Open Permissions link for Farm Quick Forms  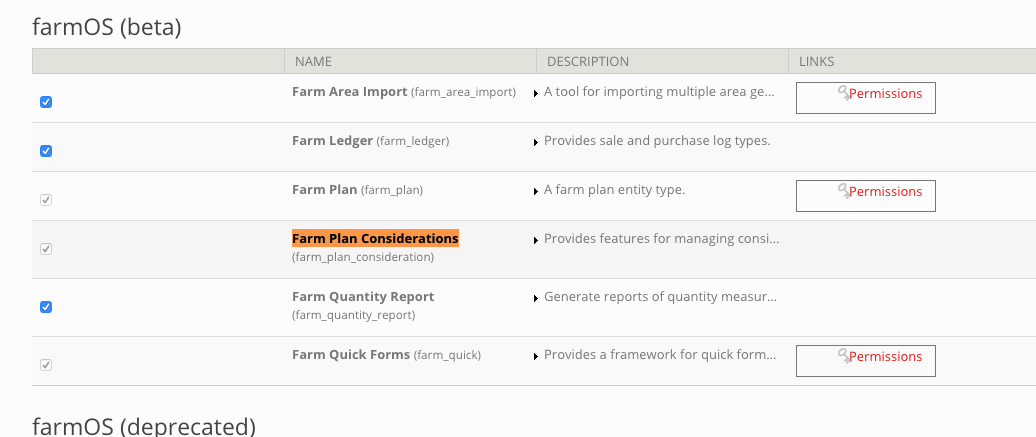885,356
